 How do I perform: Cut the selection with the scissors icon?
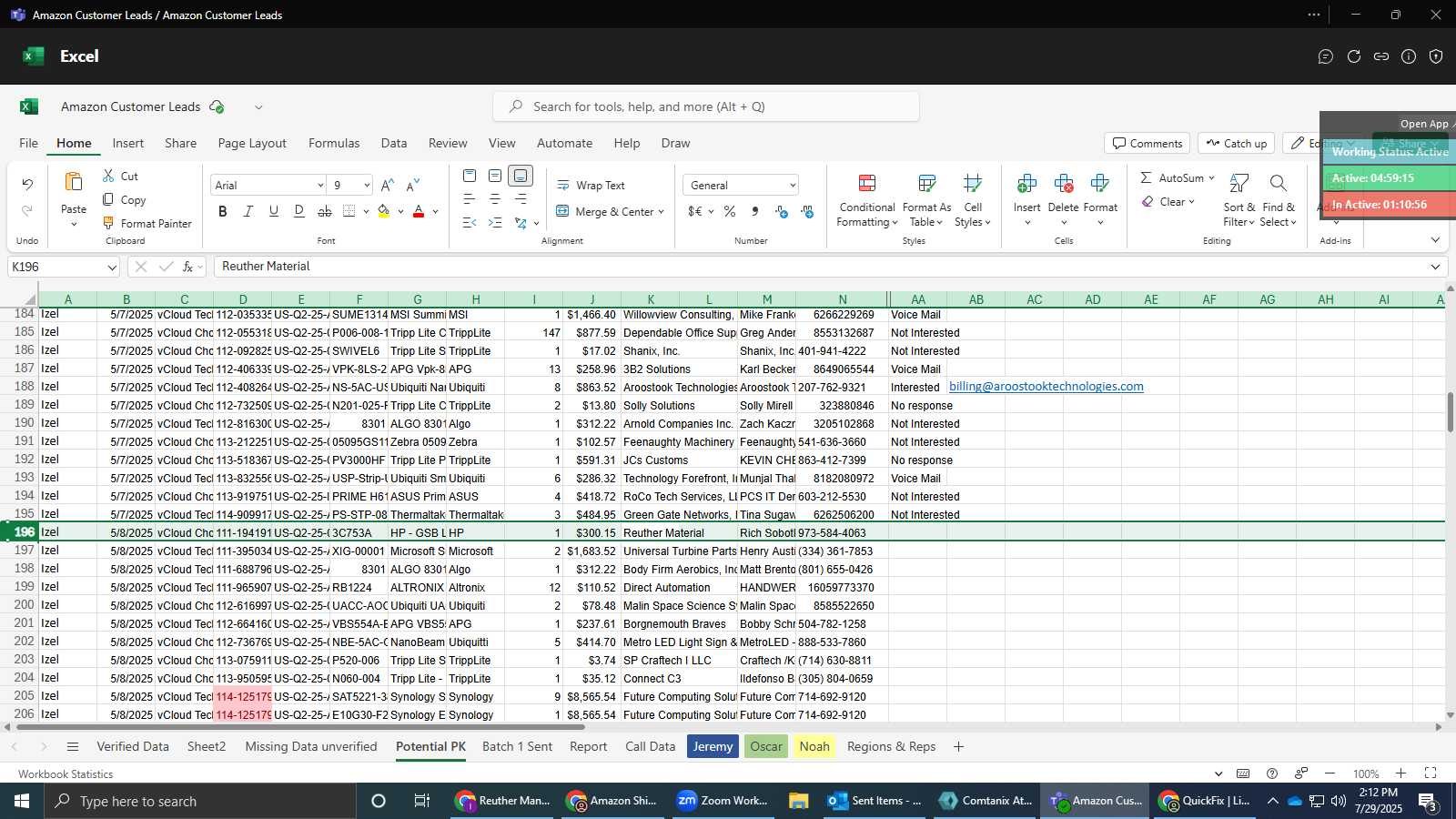coord(108,176)
